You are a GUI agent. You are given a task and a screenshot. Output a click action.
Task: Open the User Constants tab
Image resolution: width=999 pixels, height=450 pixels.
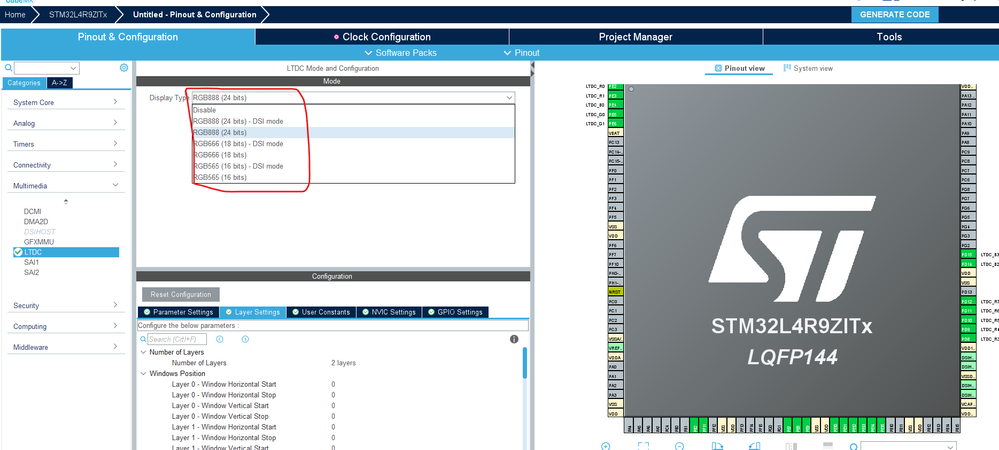click(x=321, y=312)
